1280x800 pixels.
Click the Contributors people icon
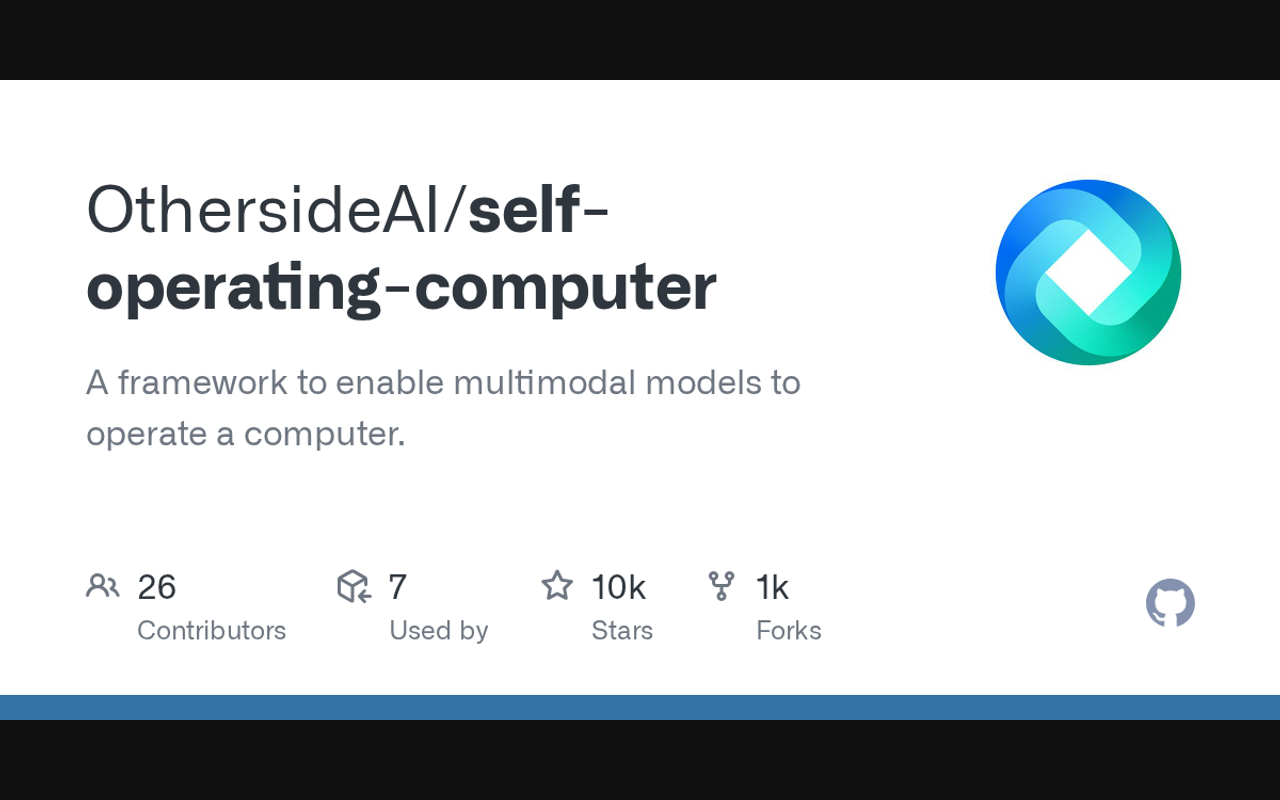pos(103,586)
